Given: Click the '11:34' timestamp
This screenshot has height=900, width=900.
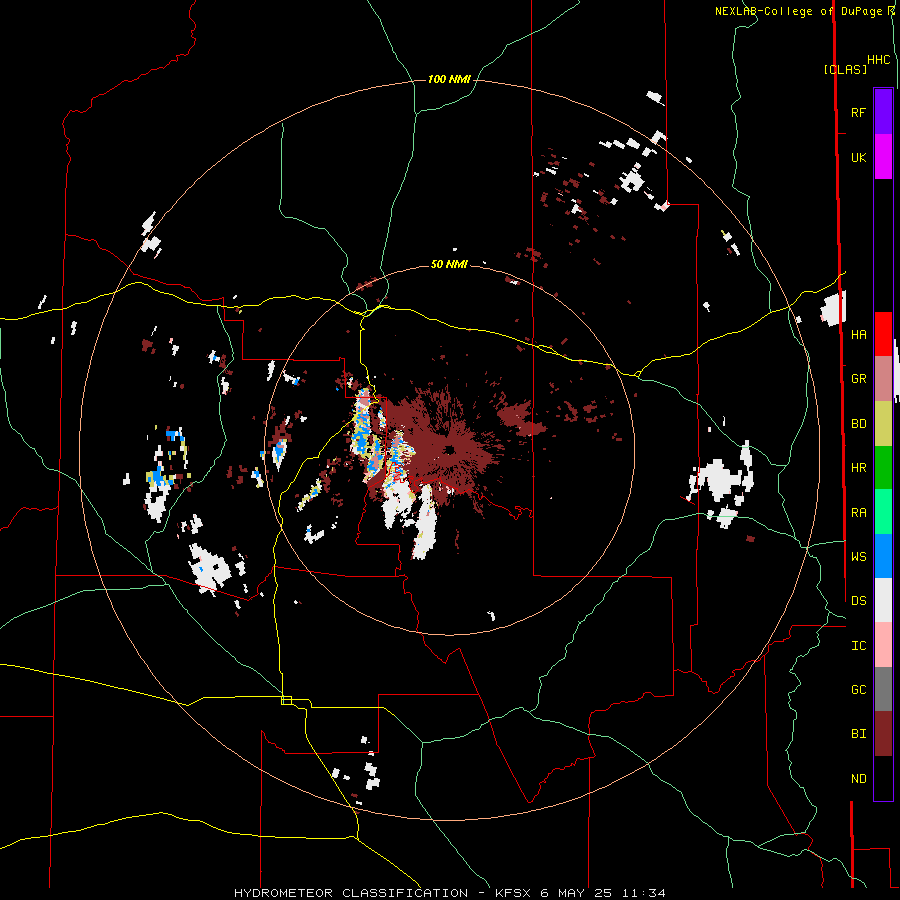Looking at the screenshot, I should click(645, 893).
